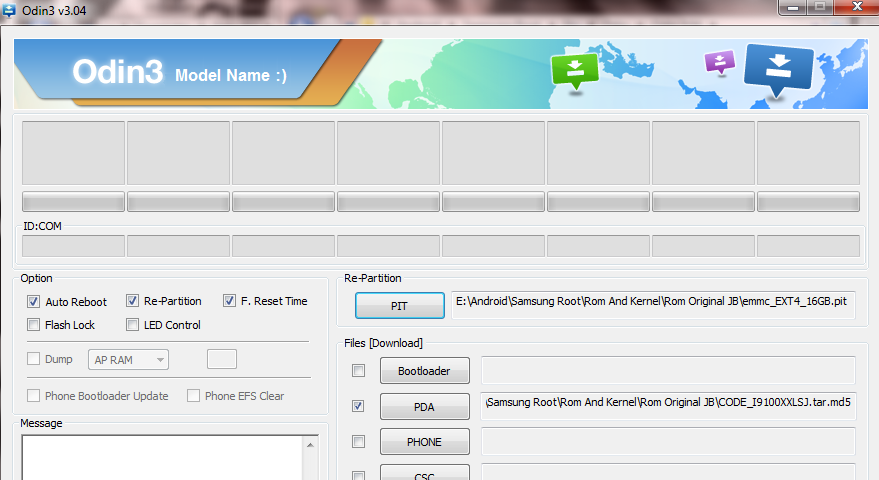Maximize the Odin3 window
Viewport: 879px width, 480px height.
[x=820, y=7]
